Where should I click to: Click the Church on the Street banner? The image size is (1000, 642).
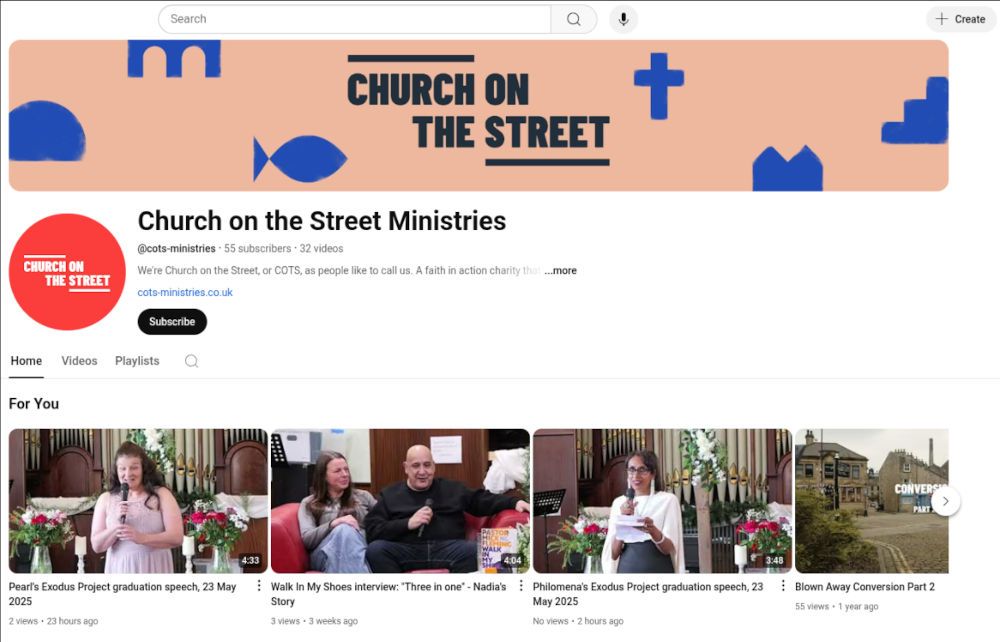click(x=478, y=115)
